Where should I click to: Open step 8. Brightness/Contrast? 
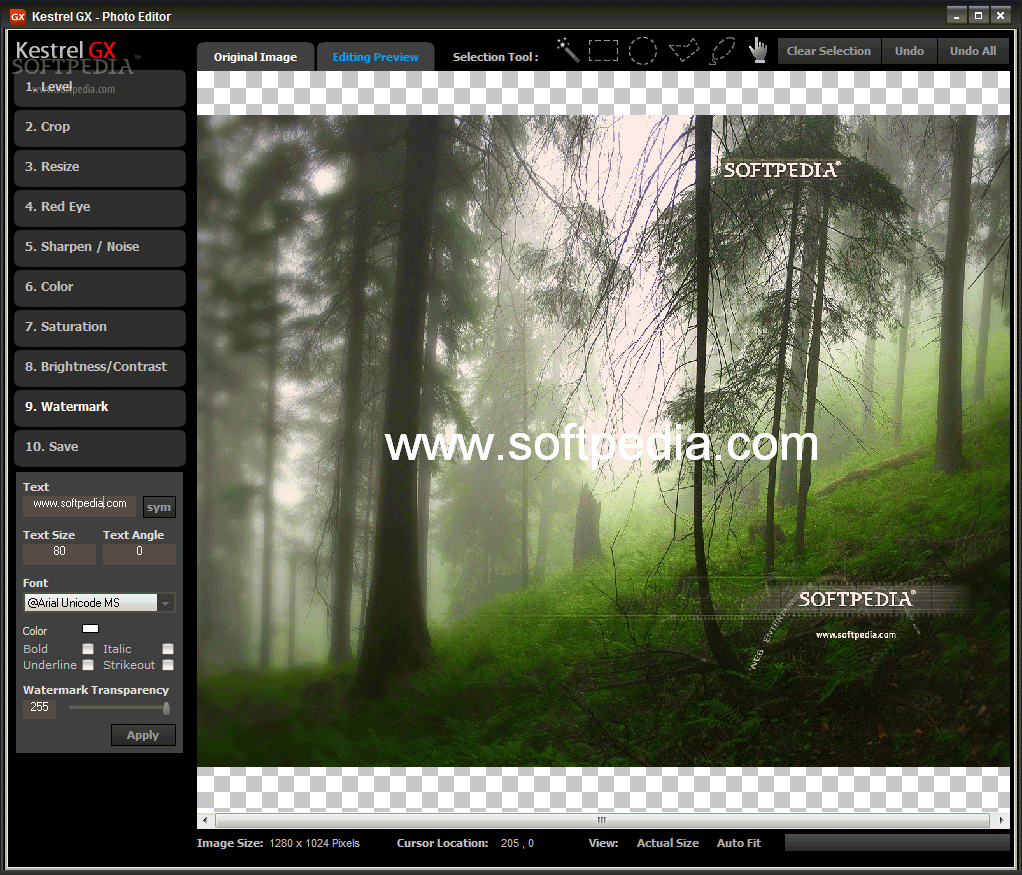pos(100,368)
